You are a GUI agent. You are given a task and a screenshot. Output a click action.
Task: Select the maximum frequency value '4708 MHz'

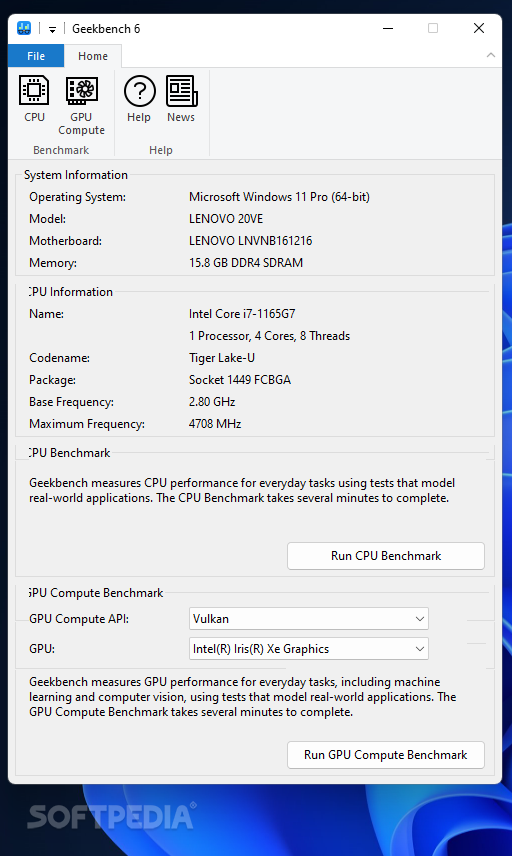215,424
